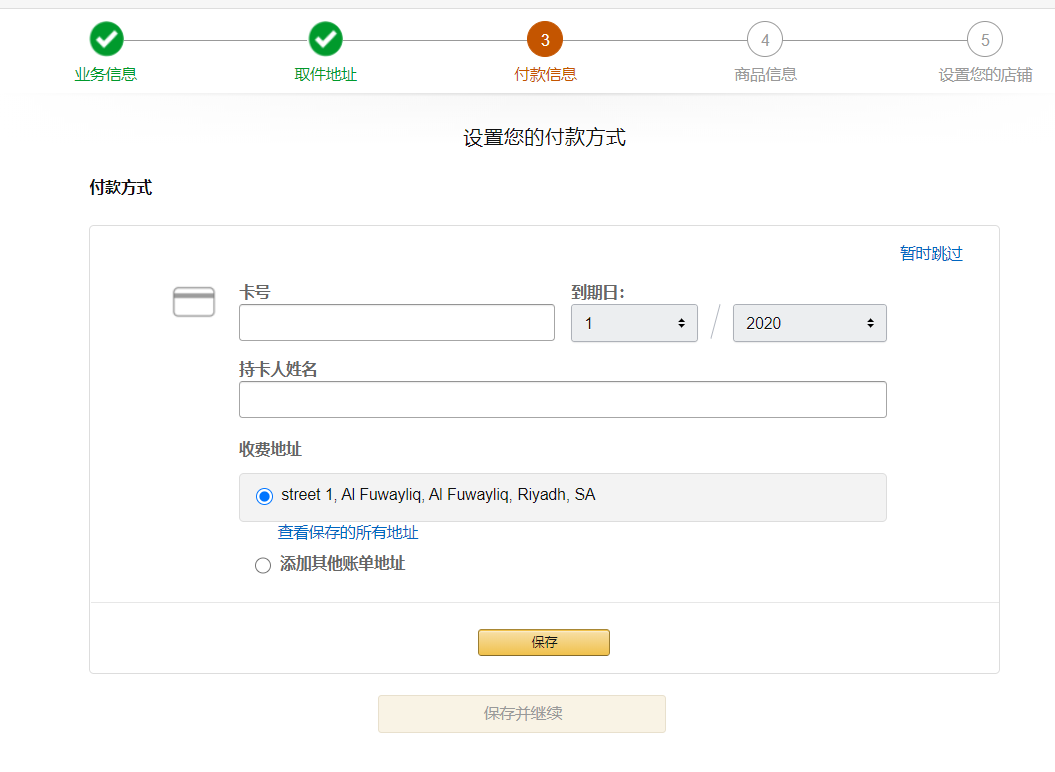
Task: Click the orange step 3 circle
Action: tap(545, 40)
